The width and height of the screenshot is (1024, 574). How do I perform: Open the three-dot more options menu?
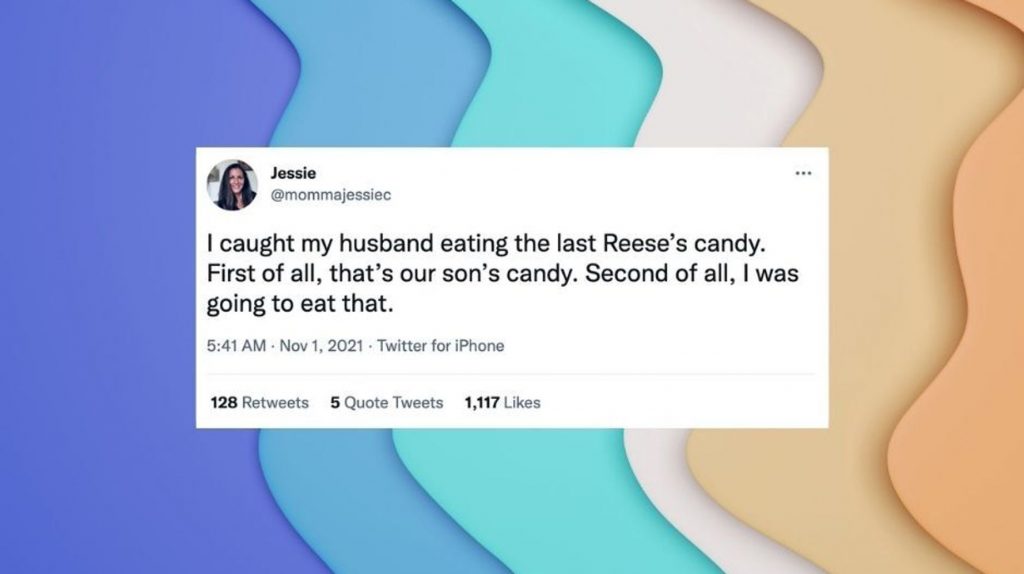(803, 173)
